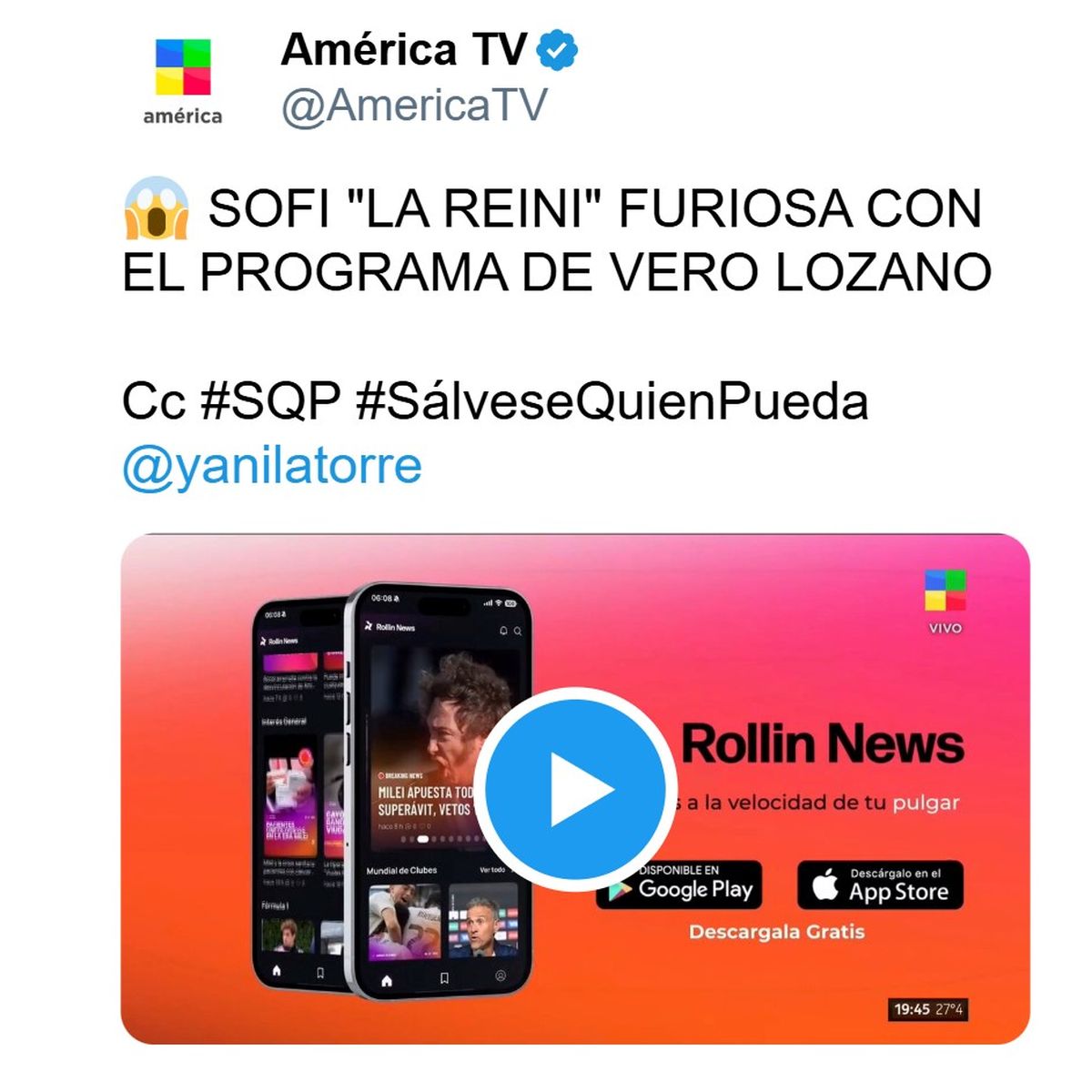
Task: Open the #SQP hashtag
Action: point(270,401)
